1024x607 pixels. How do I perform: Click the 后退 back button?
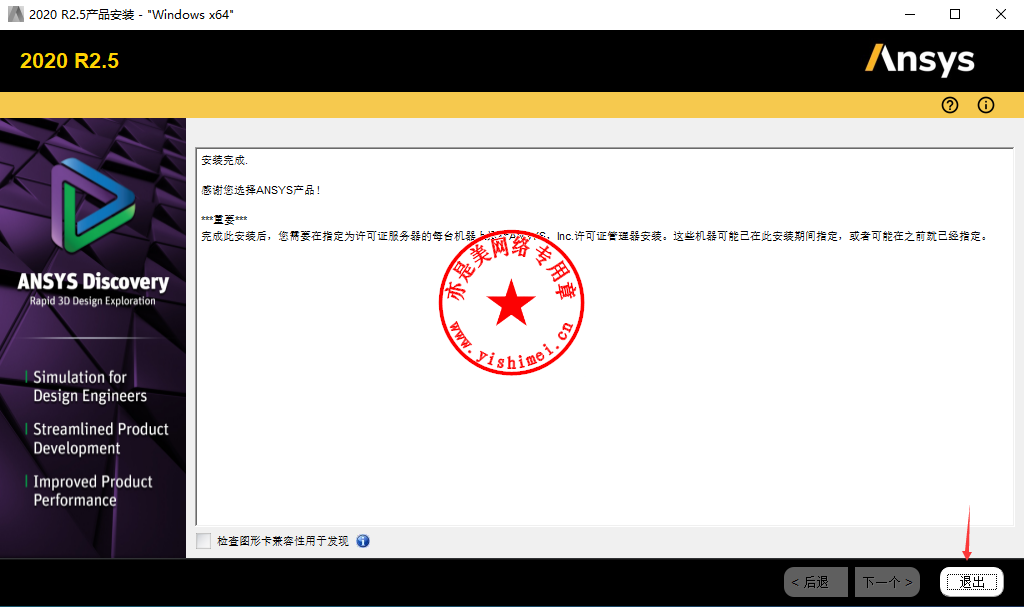[816, 582]
